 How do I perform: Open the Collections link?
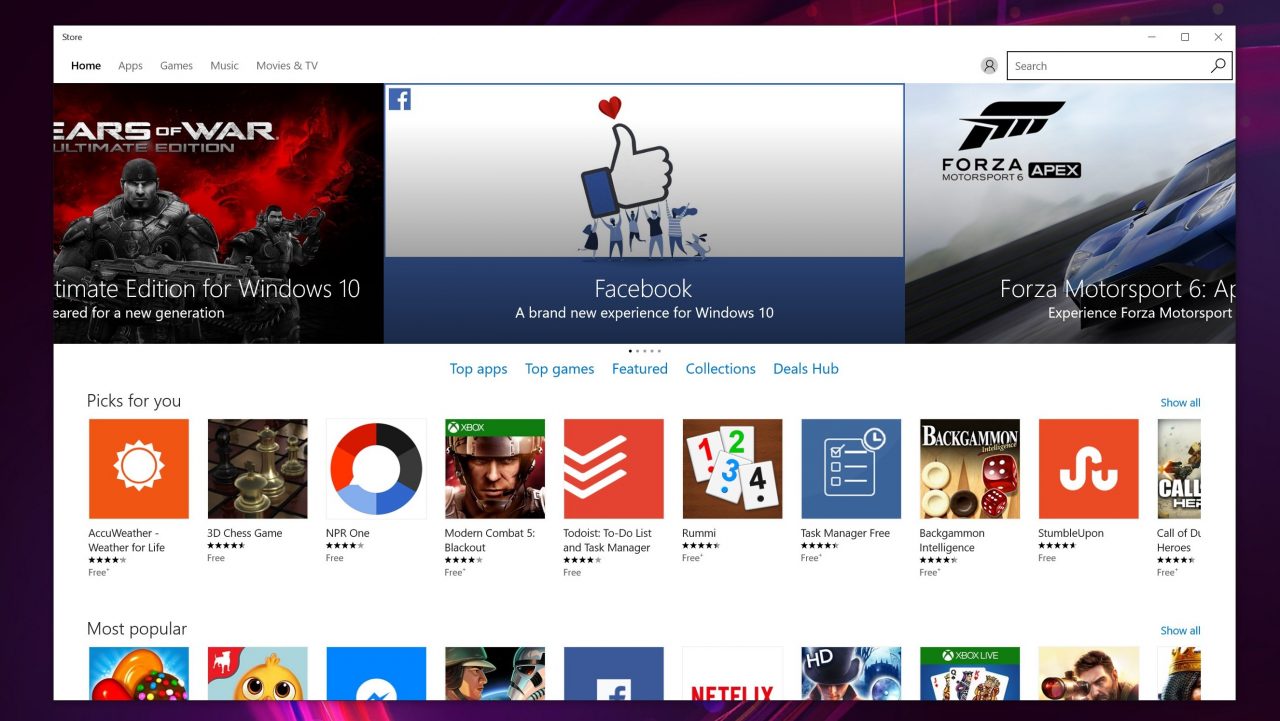click(720, 369)
